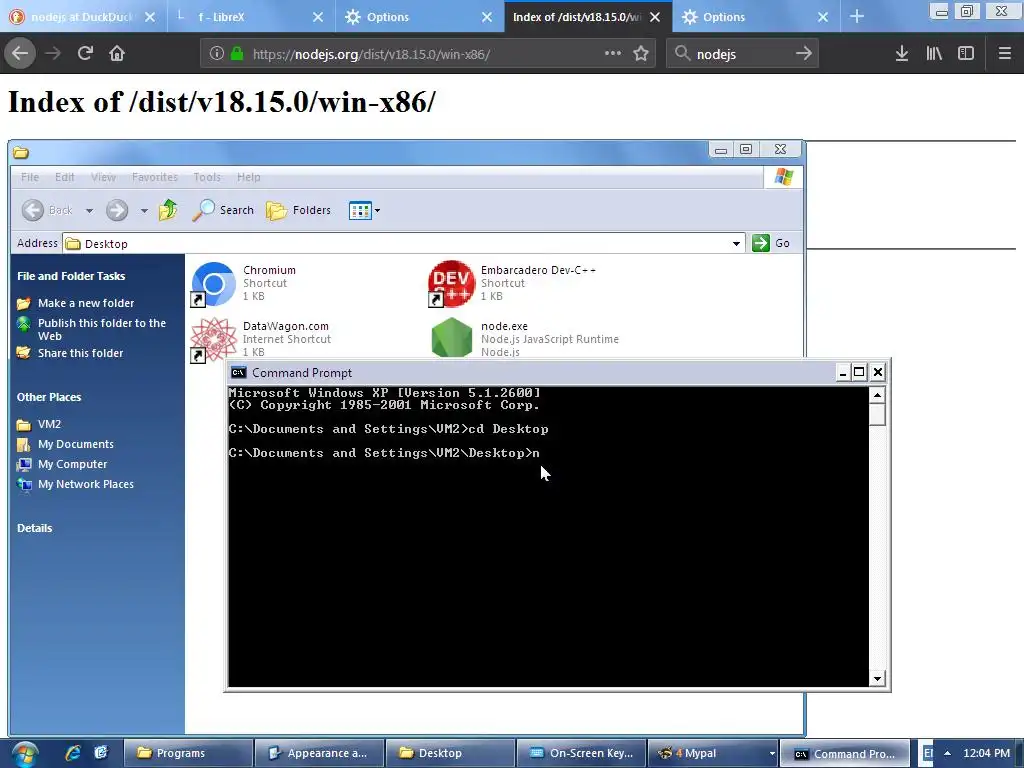The height and width of the screenshot is (768, 1024).
Task: Click the nodejs search field
Action: click(x=741, y=54)
